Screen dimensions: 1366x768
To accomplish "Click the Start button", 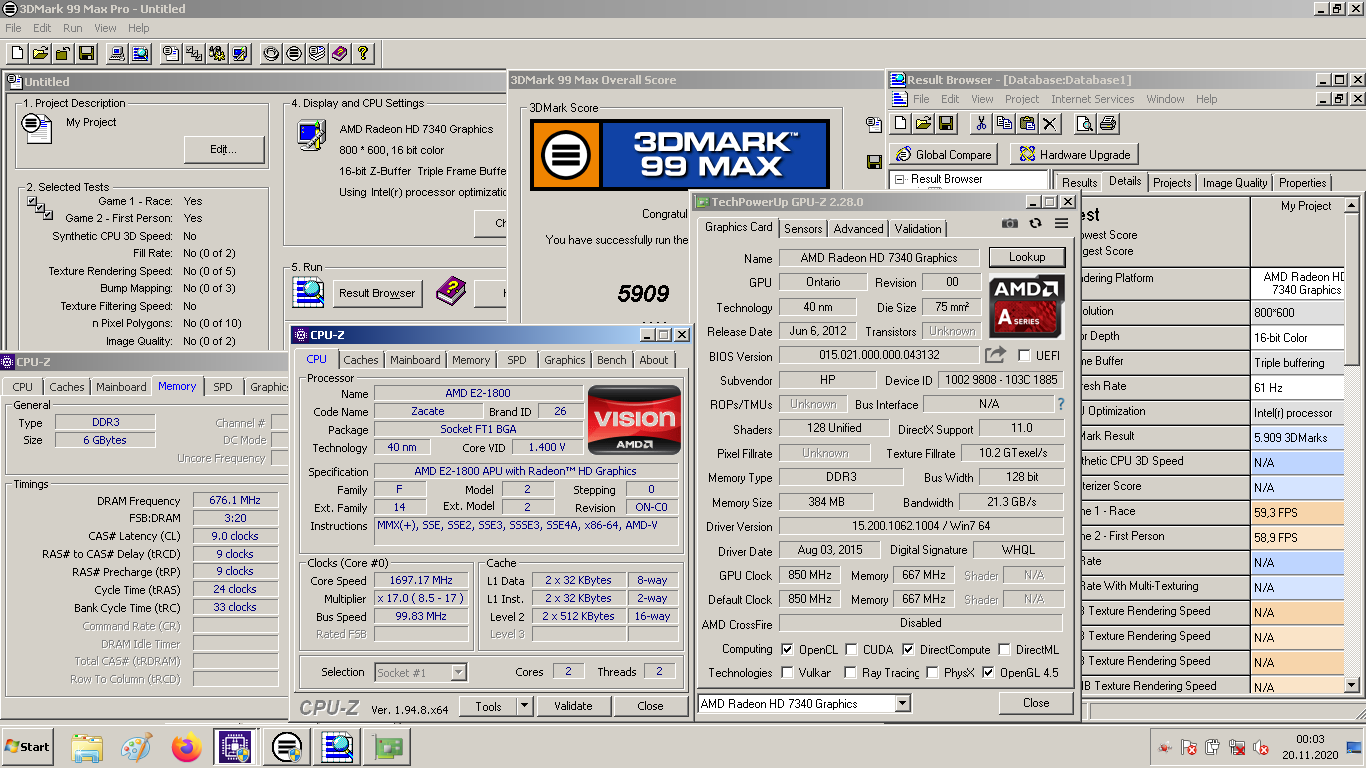I will tap(27, 746).
